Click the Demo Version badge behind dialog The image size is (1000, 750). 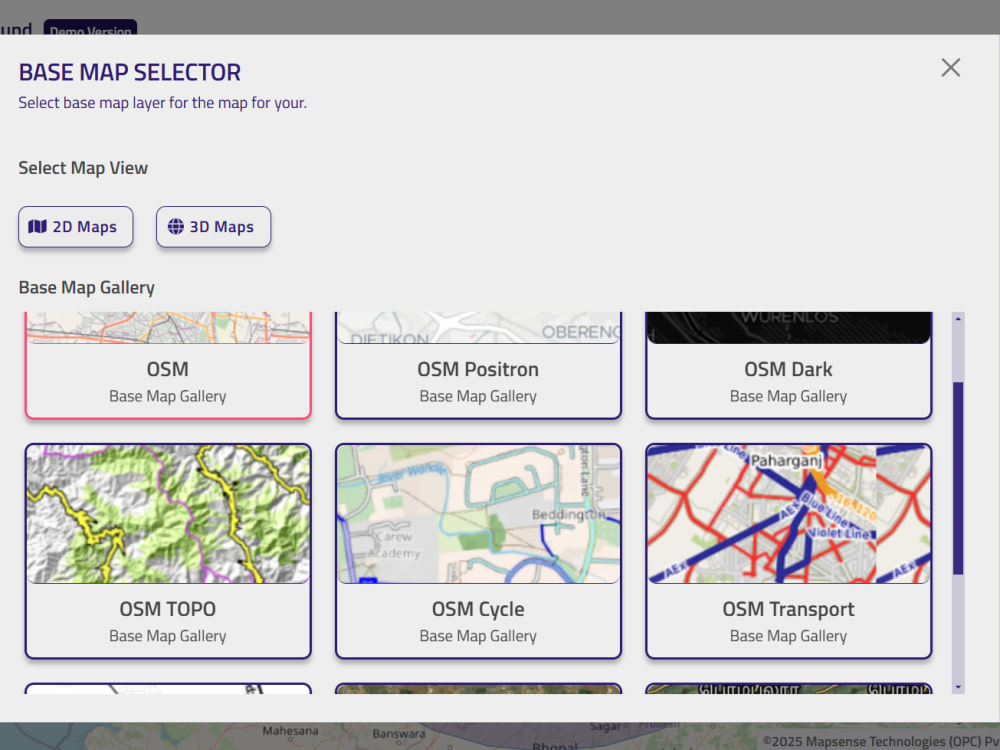[x=91, y=28]
